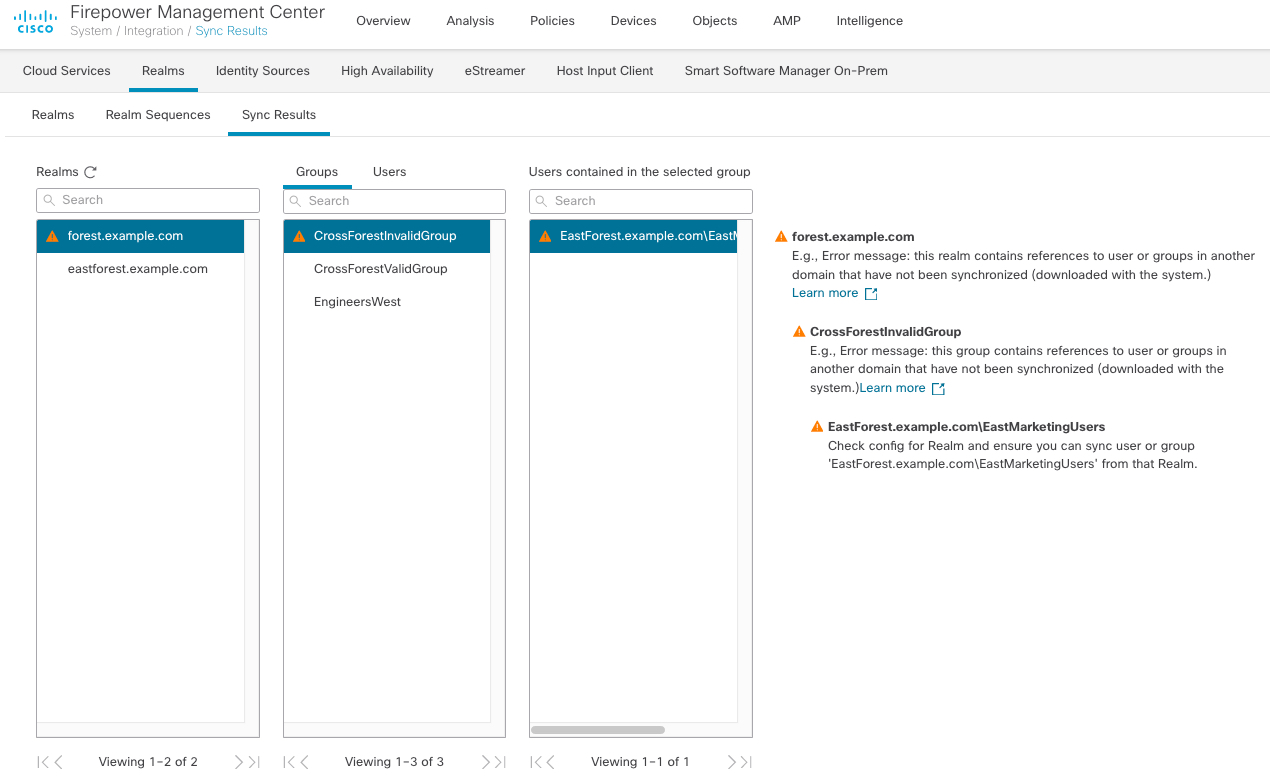Open Learn more link under forest.example.com error
Viewport: 1270px width, 782px height.
825,293
